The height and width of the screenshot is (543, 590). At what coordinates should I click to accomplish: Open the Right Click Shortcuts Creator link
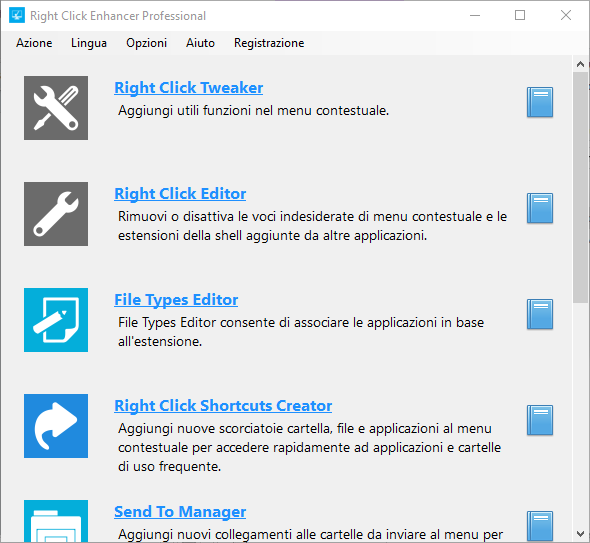pos(223,406)
